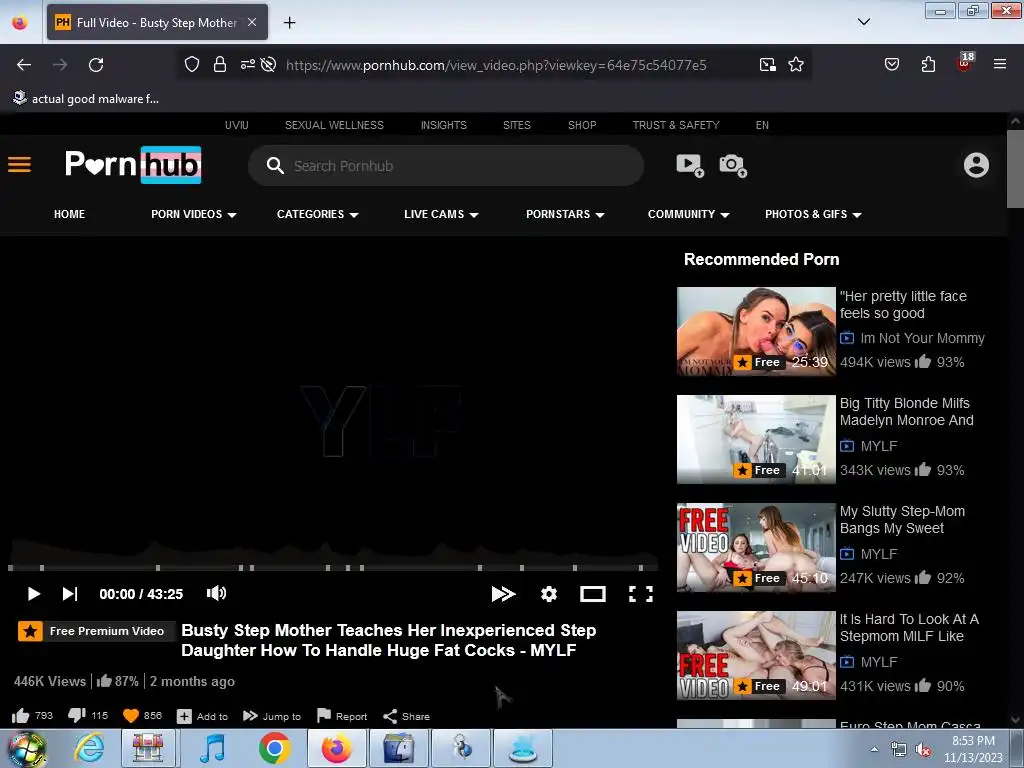This screenshot has height=768, width=1024.
Task: Click the site logo
Action: 133,165
